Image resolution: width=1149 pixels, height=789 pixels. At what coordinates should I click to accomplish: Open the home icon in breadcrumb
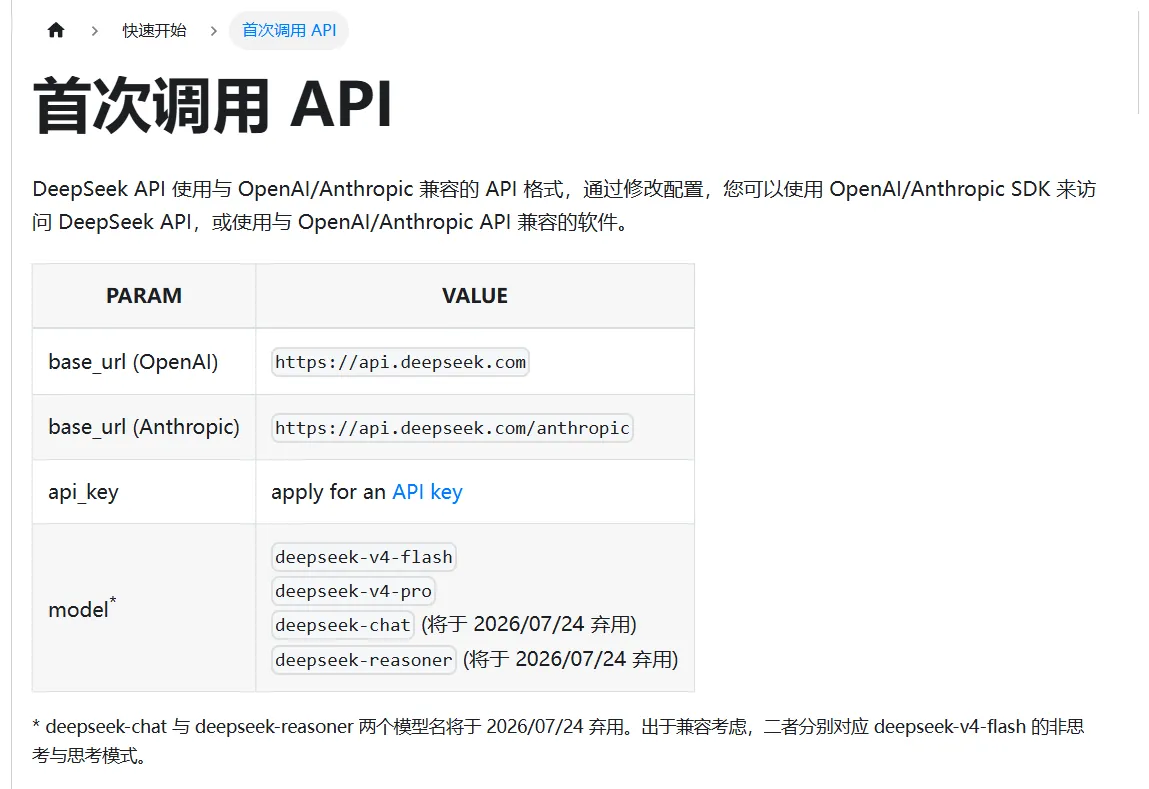pos(56,30)
